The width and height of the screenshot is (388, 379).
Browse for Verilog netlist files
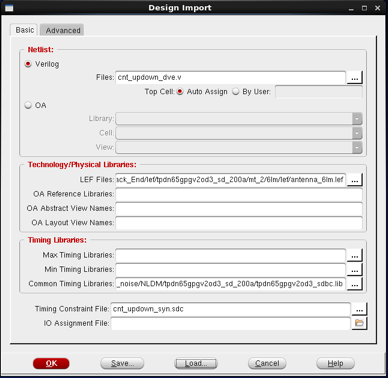[x=355, y=78]
